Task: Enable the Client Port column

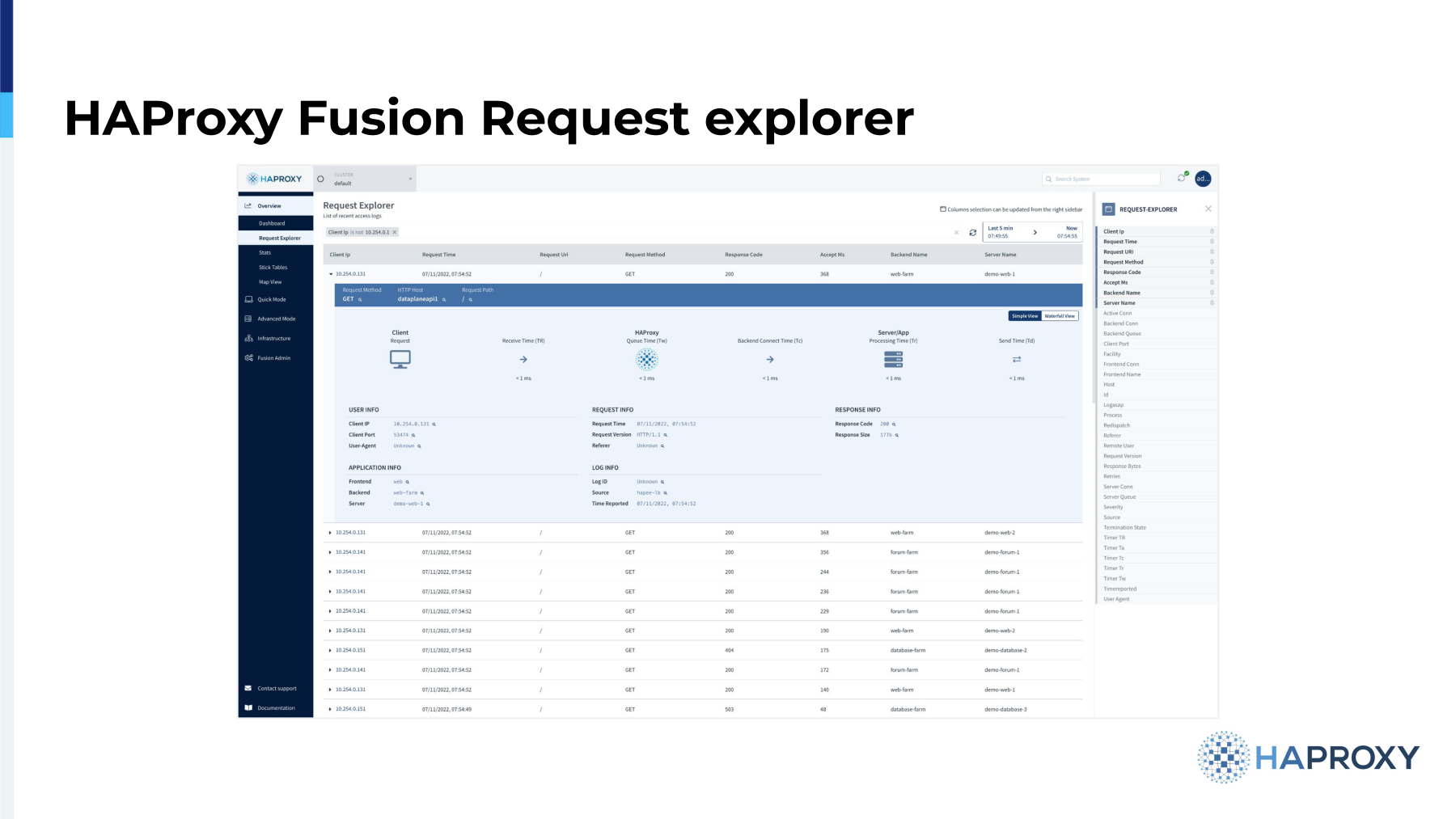Action: pos(1157,344)
